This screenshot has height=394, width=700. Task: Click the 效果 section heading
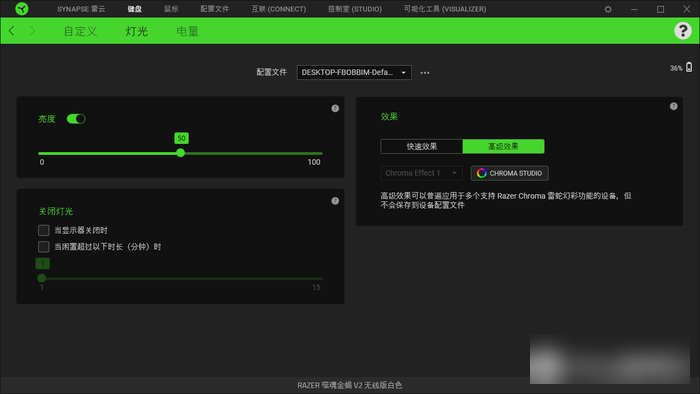point(389,117)
